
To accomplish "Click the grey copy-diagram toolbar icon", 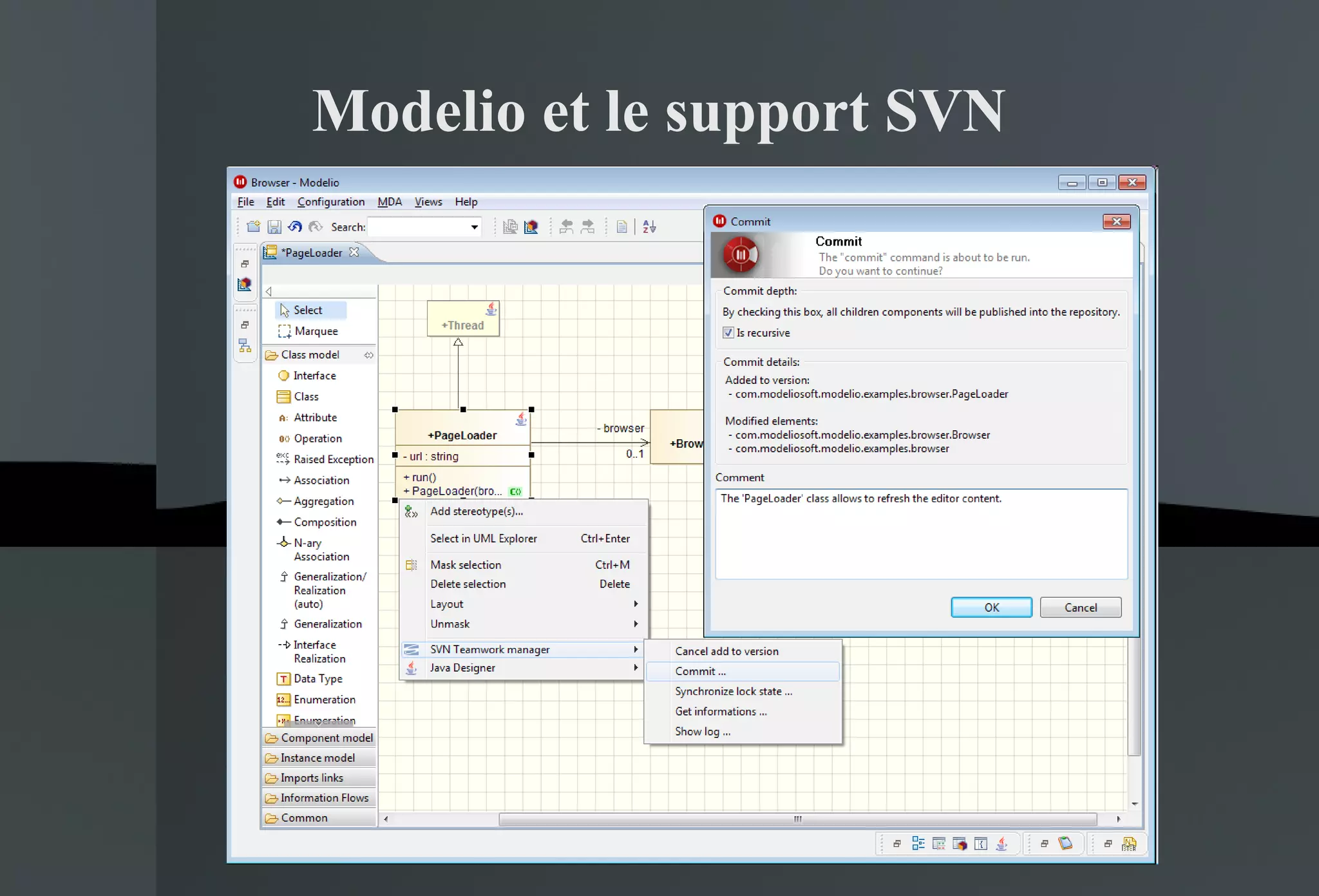I will [x=510, y=227].
